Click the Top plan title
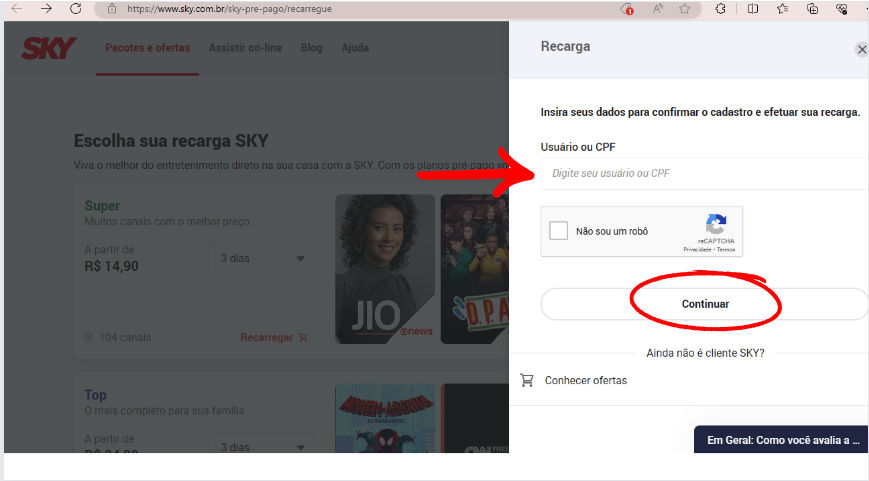This screenshot has width=869, height=481. (x=95, y=395)
